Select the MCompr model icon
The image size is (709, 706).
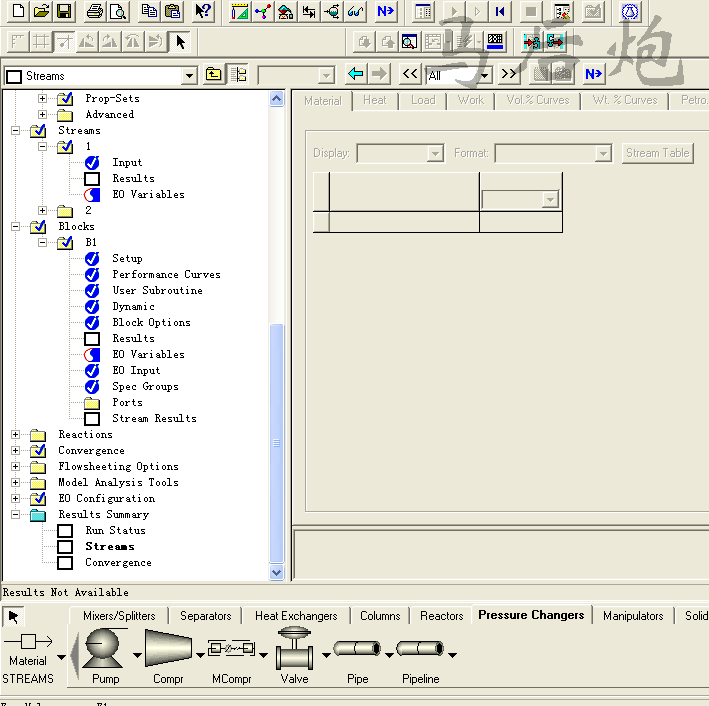pyautogui.click(x=232, y=649)
